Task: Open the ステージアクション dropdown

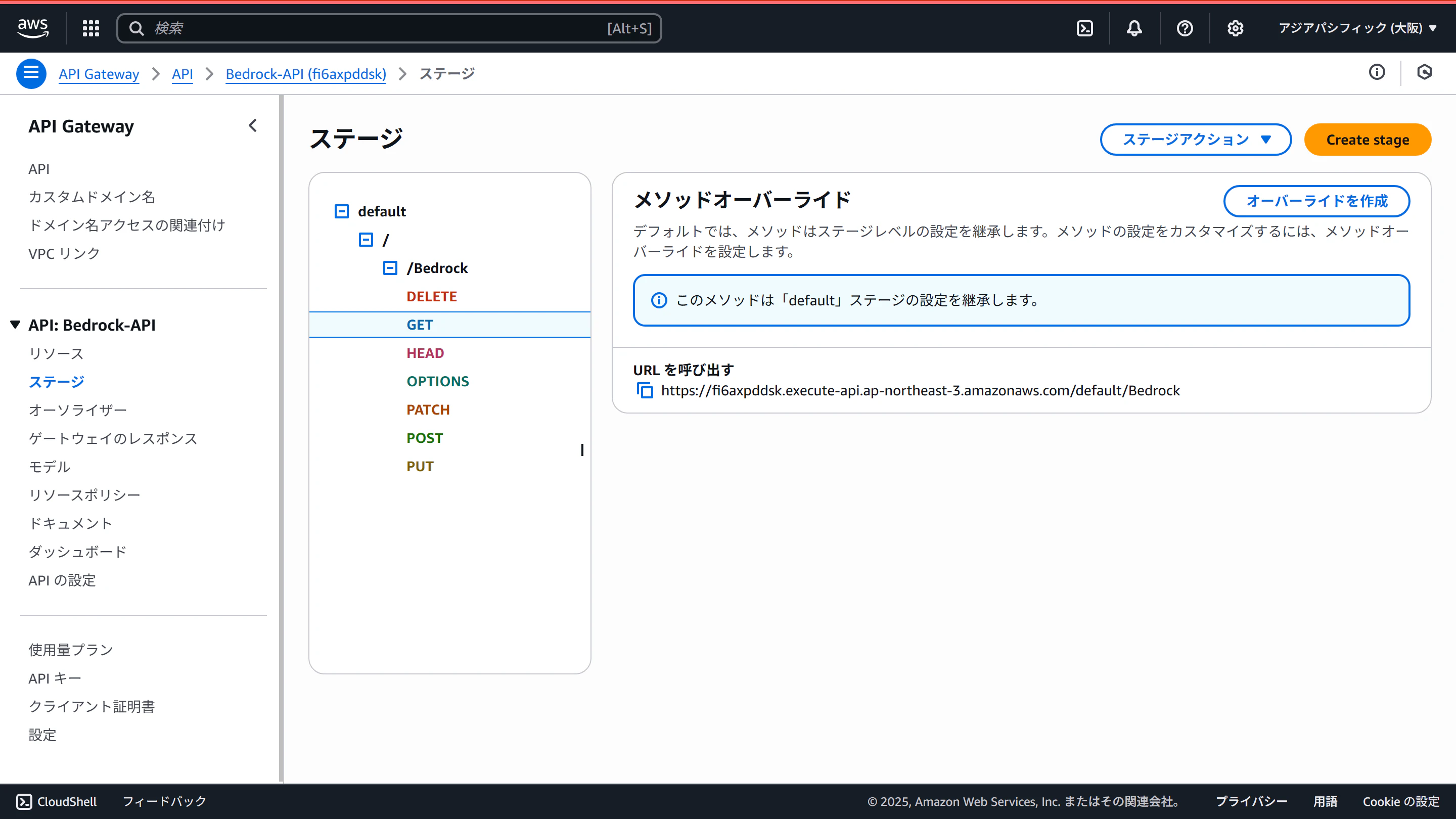Action: [x=1196, y=140]
